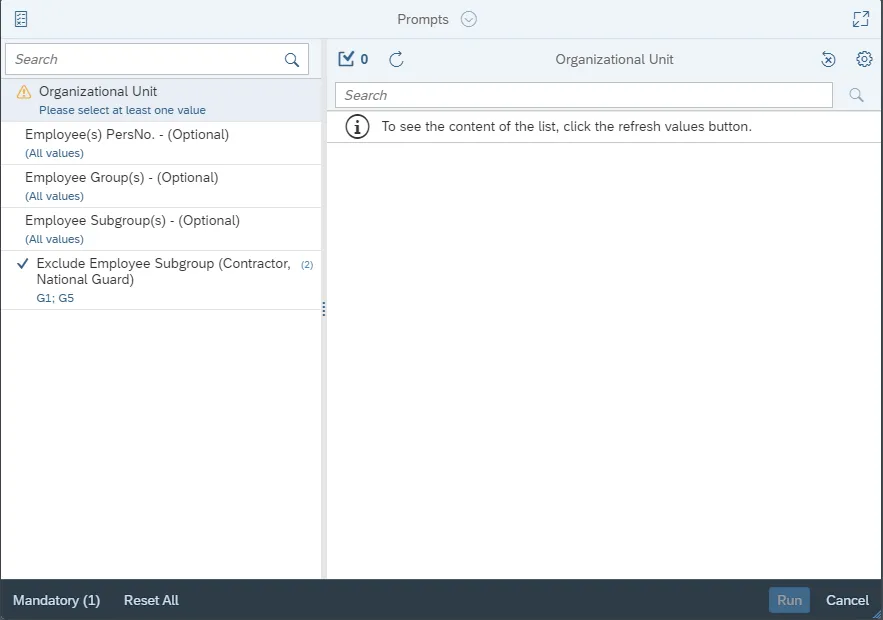Click the magnifier icon in left search box
Viewport: 883px width, 620px height.
click(x=292, y=60)
